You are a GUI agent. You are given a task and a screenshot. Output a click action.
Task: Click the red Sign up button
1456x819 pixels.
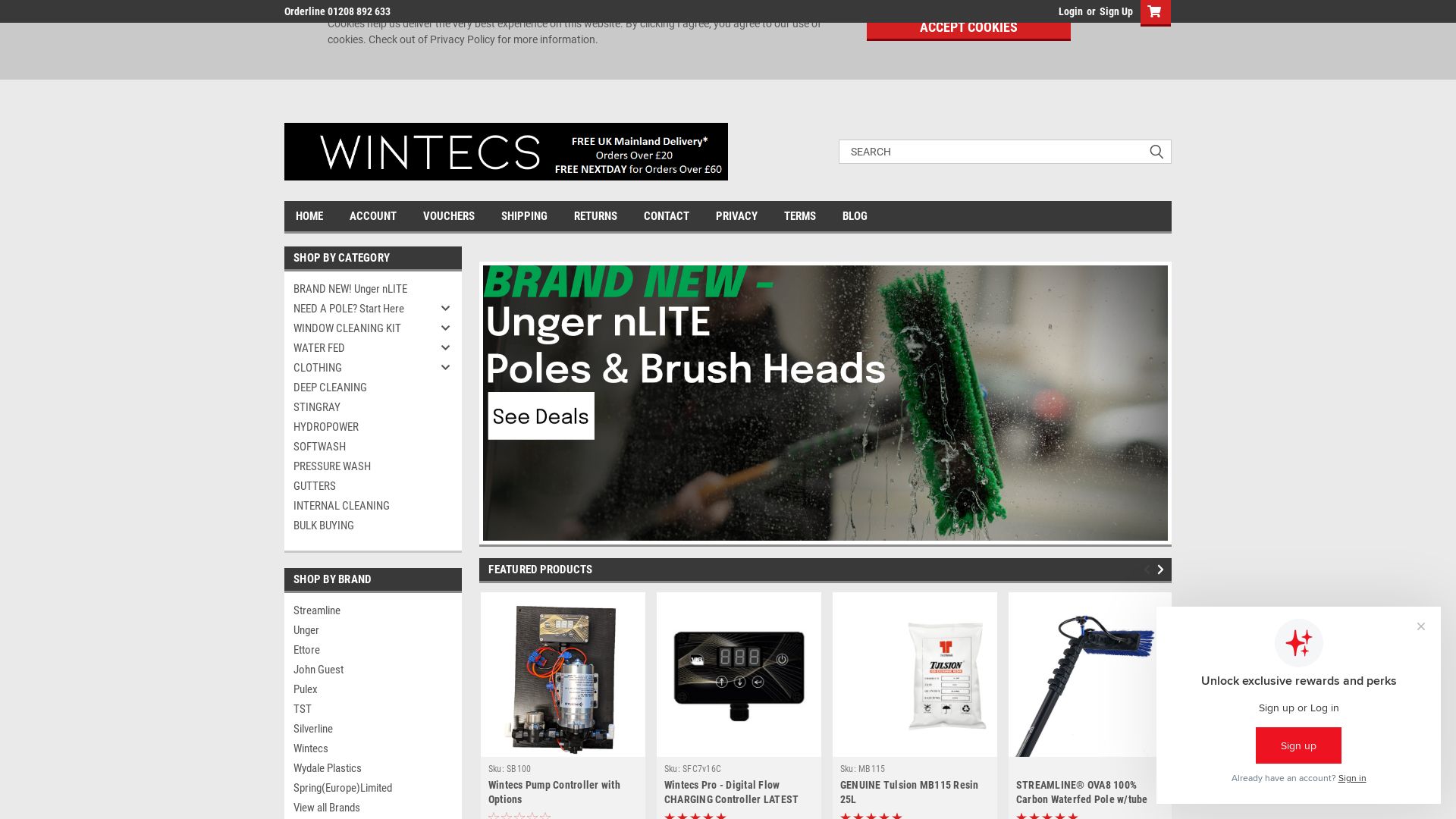coord(1299,745)
